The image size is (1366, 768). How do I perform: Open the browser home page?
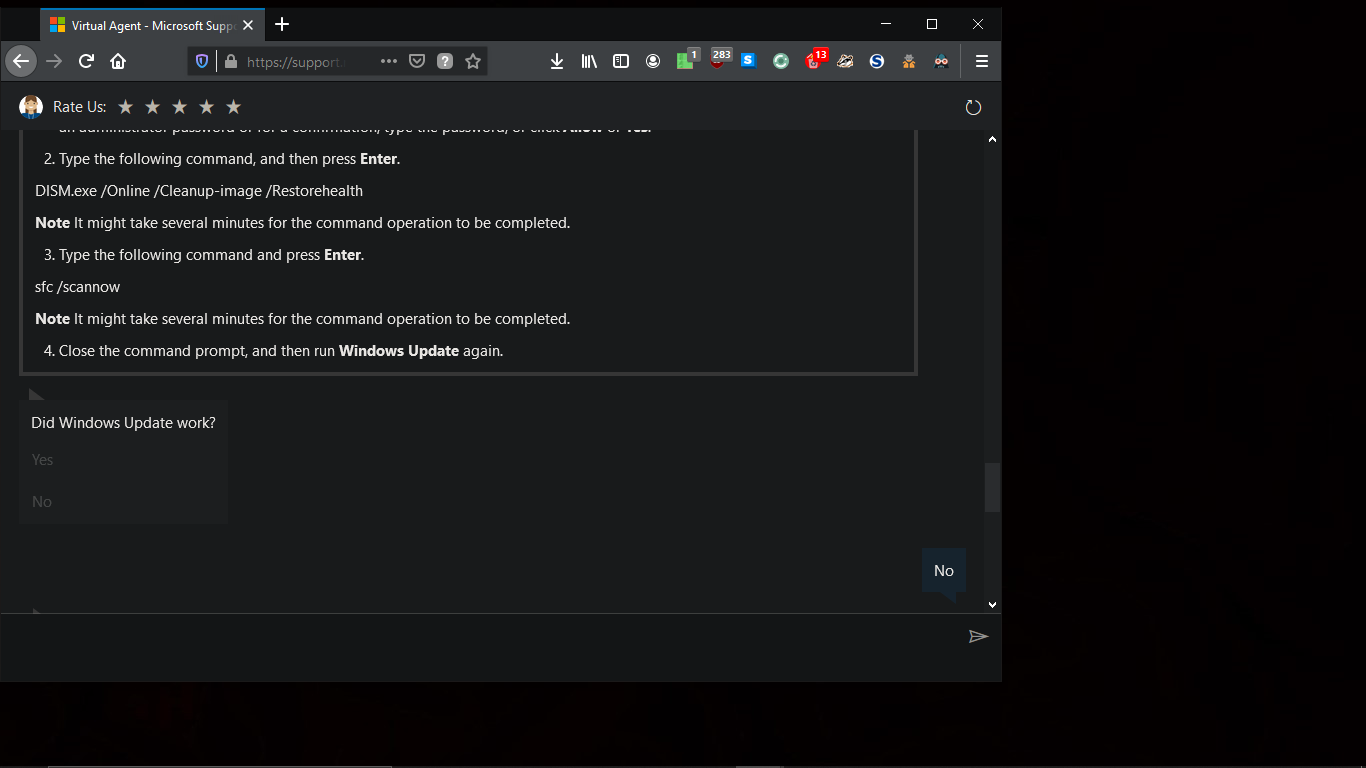(118, 61)
